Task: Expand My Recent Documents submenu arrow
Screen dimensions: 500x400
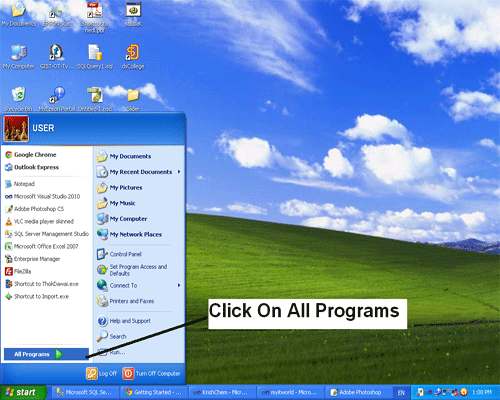Action: pos(179,172)
